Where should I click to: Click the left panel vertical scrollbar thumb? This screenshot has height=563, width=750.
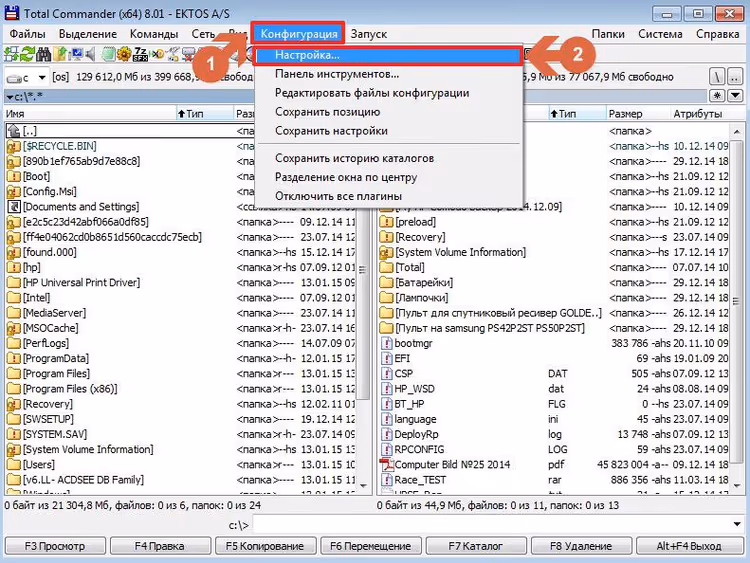(x=363, y=269)
